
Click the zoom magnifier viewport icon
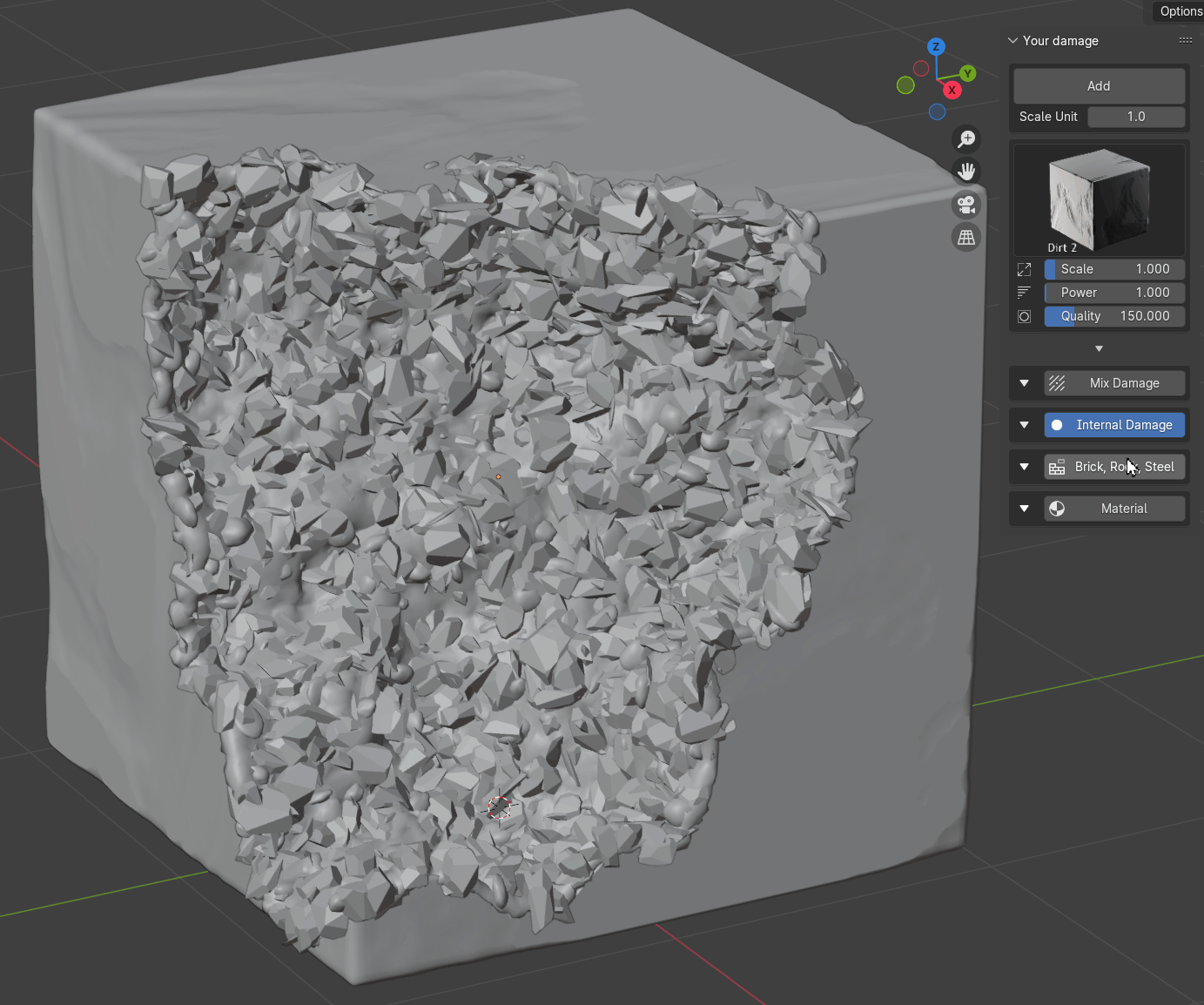(966, 139)
